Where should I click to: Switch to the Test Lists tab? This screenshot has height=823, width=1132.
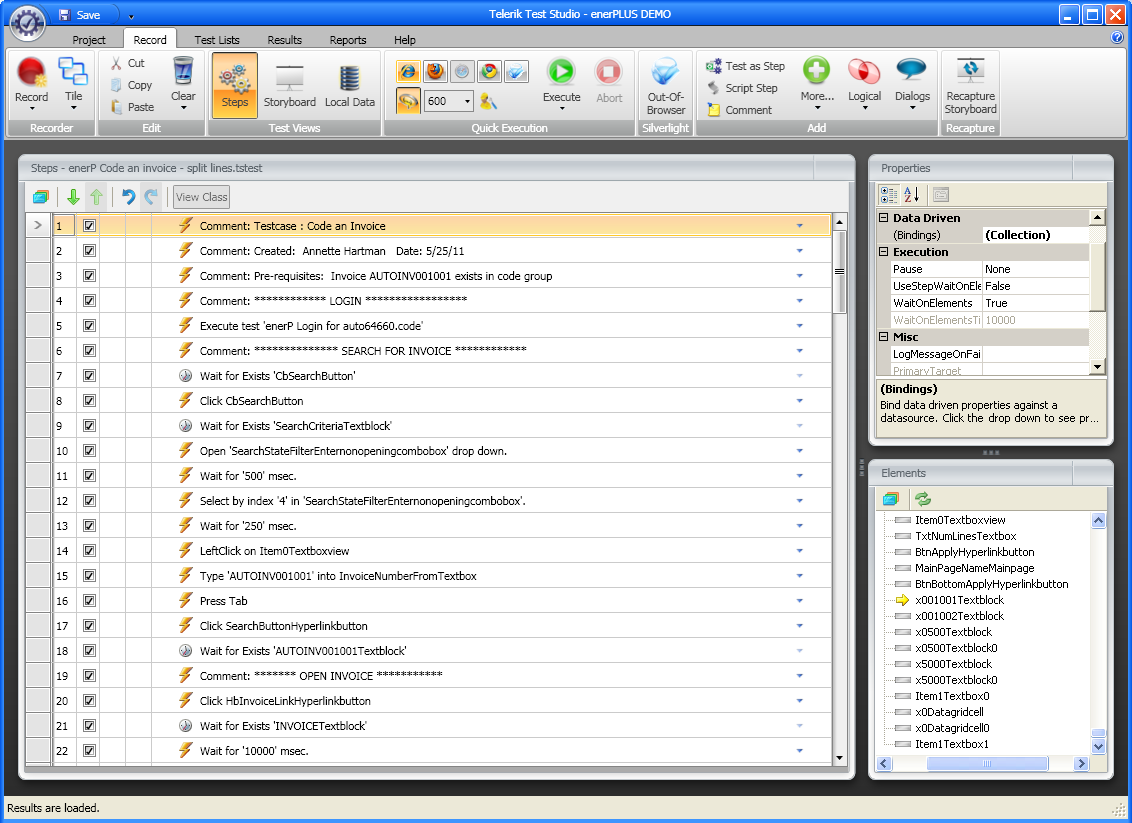(x=217, y=40)
